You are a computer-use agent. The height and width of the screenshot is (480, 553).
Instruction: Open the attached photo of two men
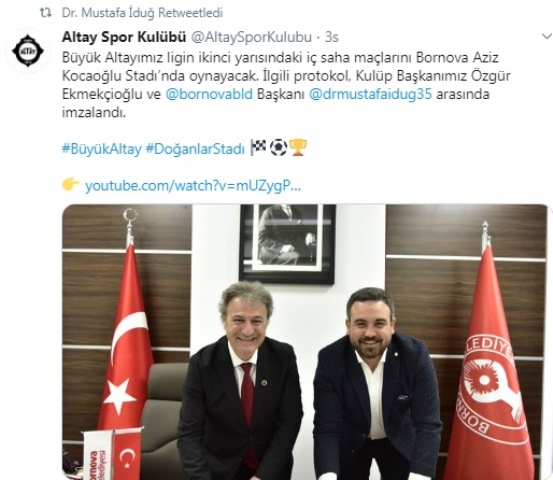coord(305,342)
